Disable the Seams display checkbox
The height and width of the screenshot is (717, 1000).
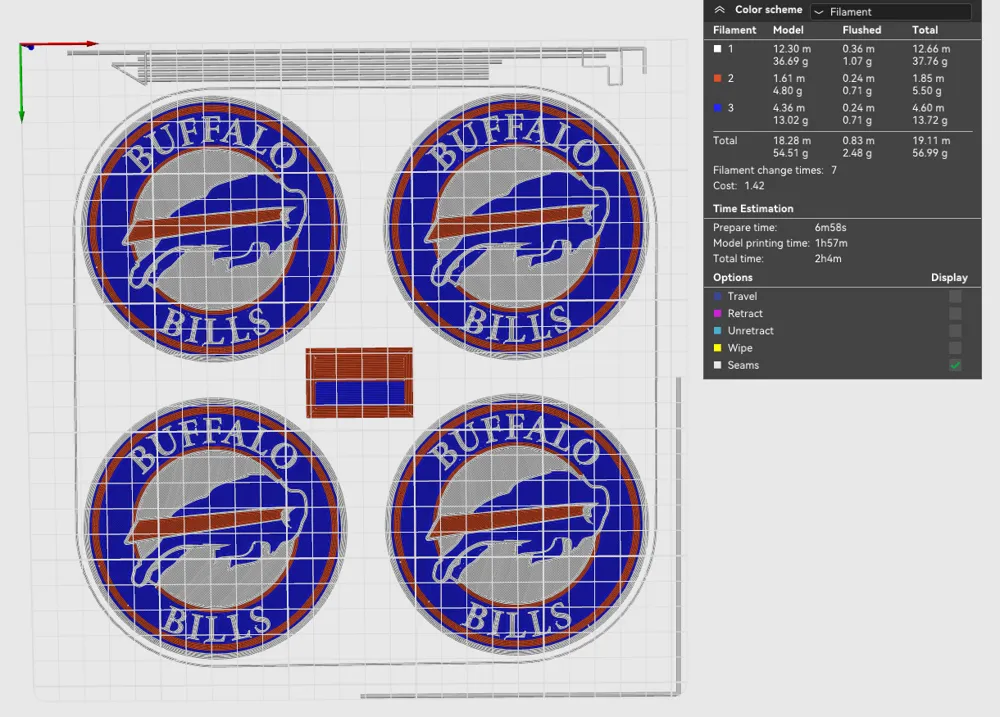(955, 365)
